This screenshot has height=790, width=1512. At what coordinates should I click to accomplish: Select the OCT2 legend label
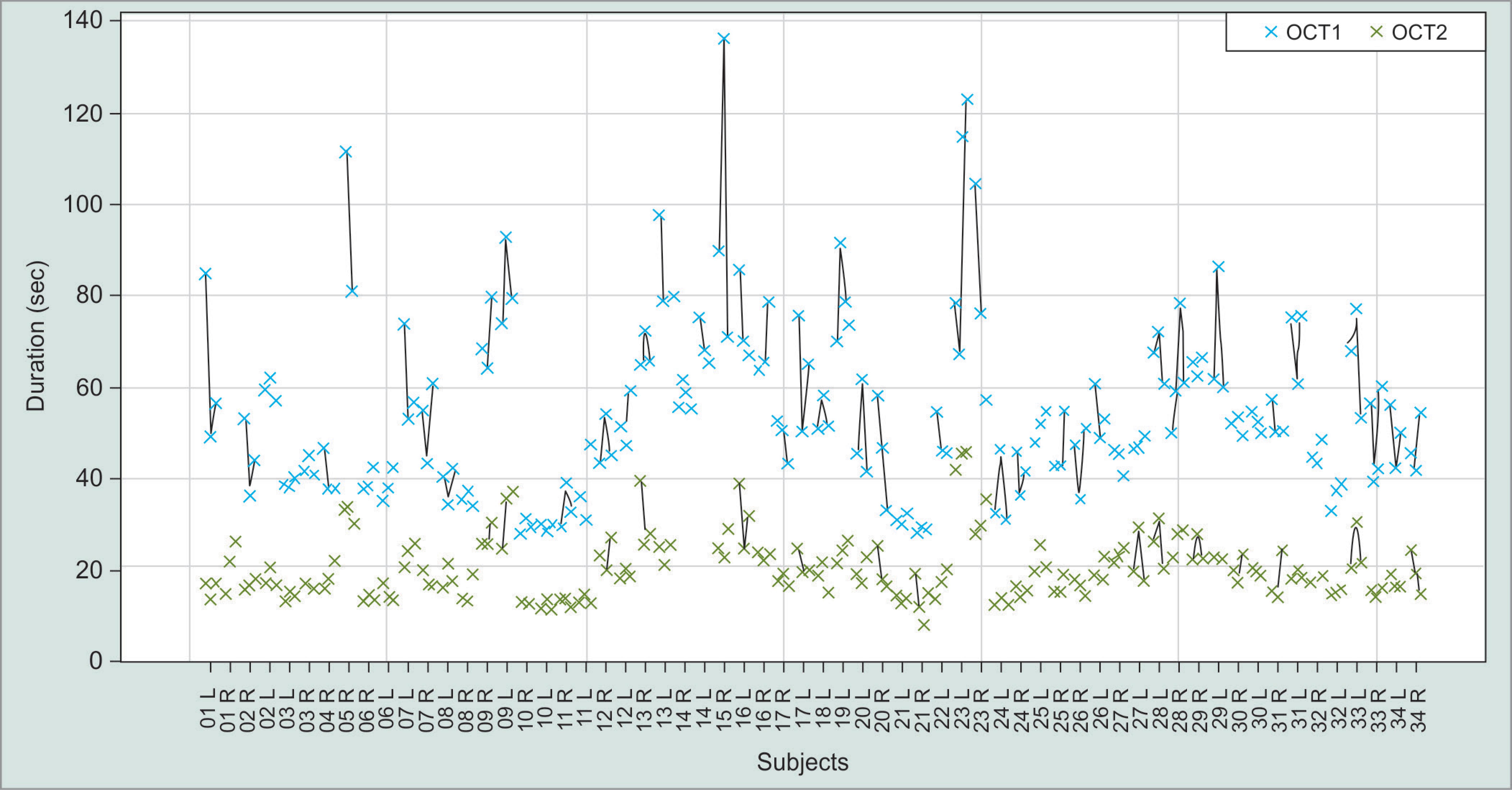[1419, 32]
